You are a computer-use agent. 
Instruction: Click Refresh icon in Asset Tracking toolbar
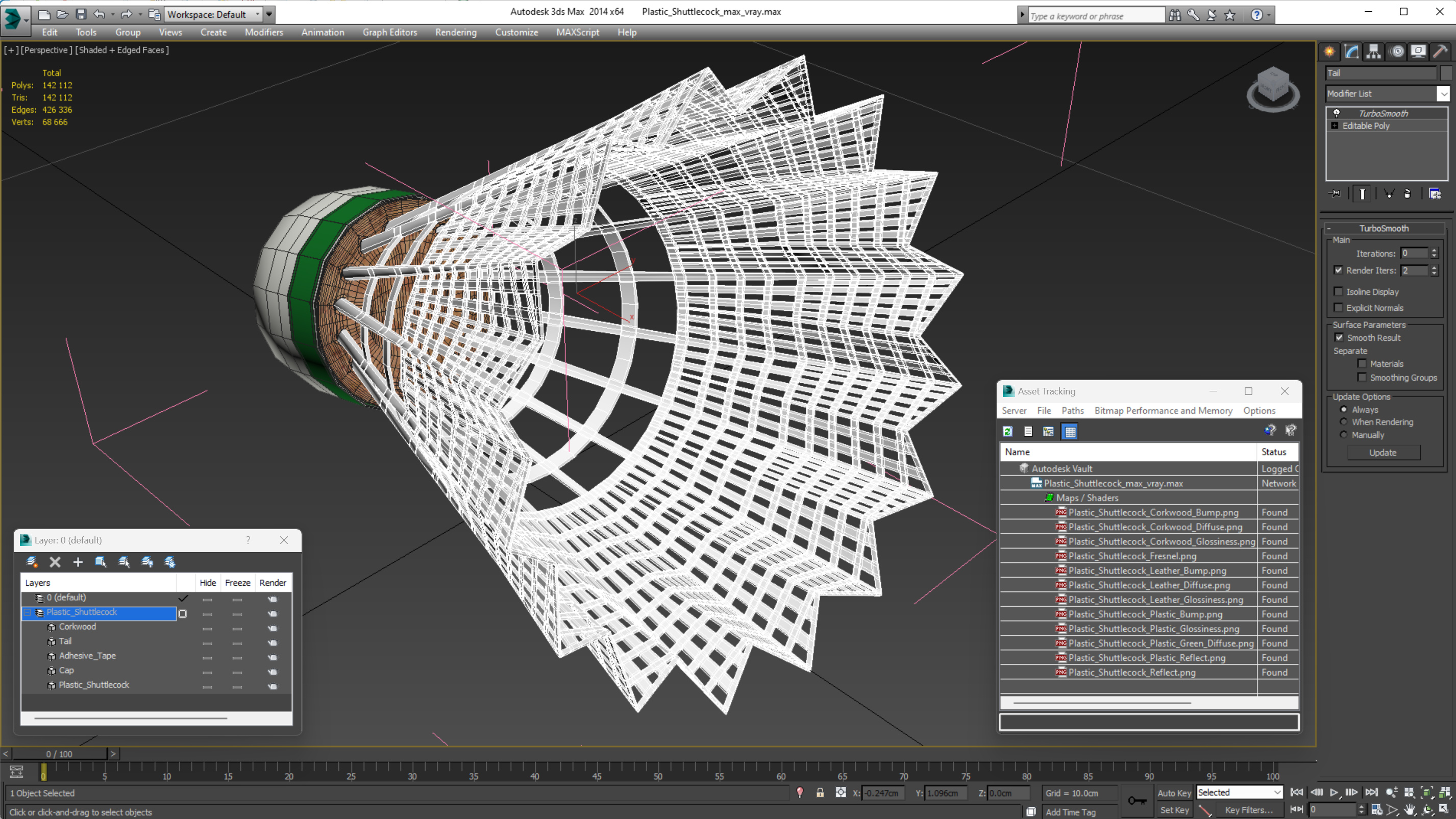(1008, 431)
